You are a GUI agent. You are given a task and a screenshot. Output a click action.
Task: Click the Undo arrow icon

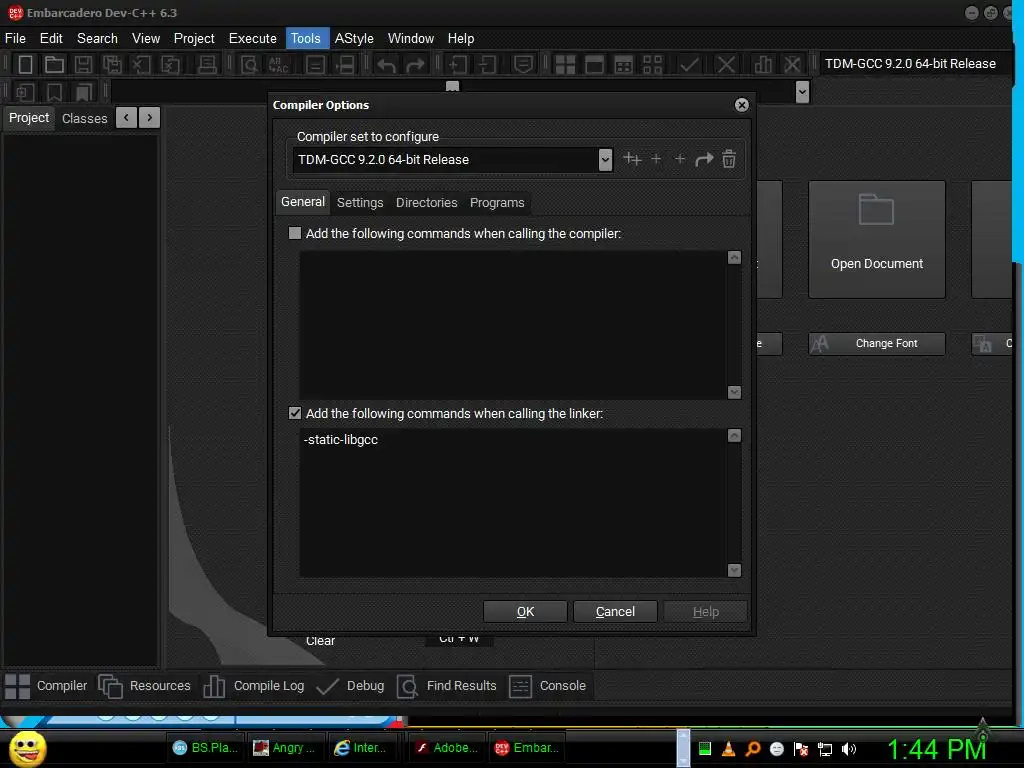386,65
